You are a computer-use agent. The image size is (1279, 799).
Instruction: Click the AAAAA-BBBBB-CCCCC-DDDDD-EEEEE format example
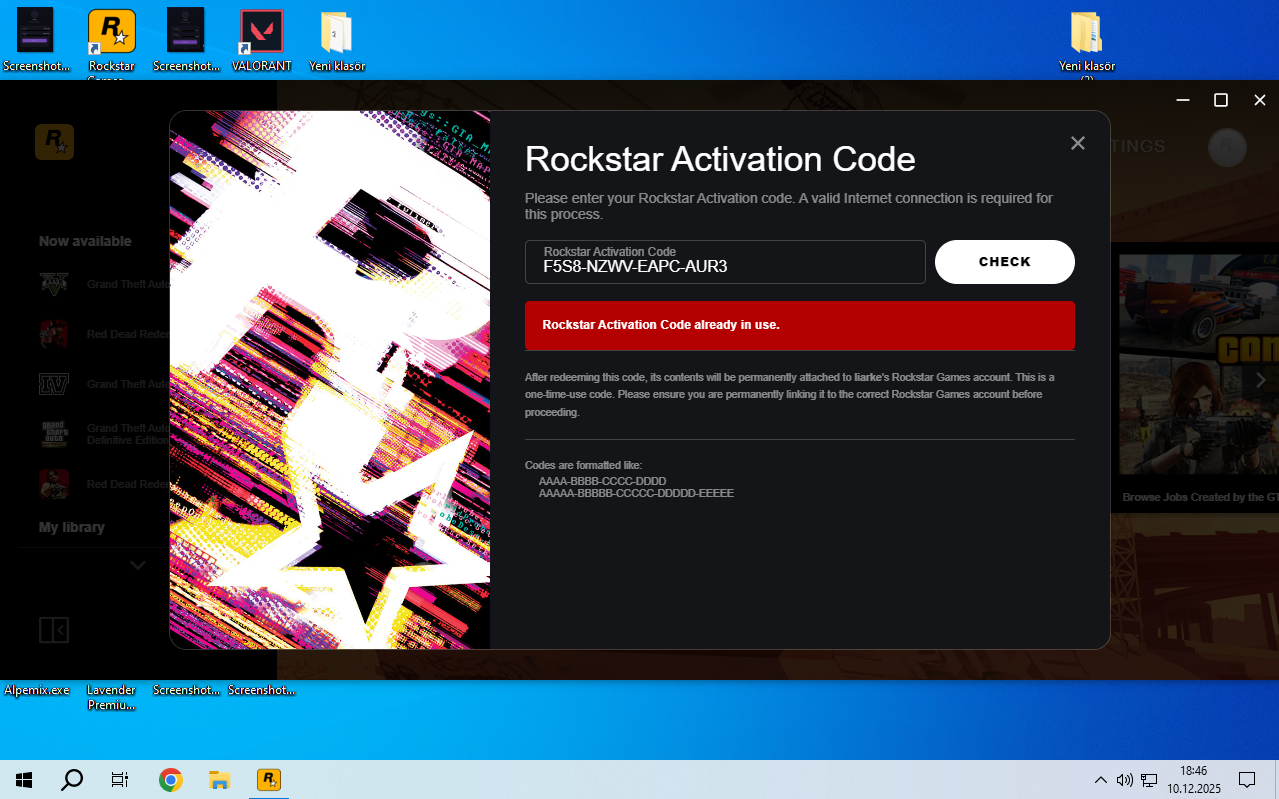coord(636,493)
